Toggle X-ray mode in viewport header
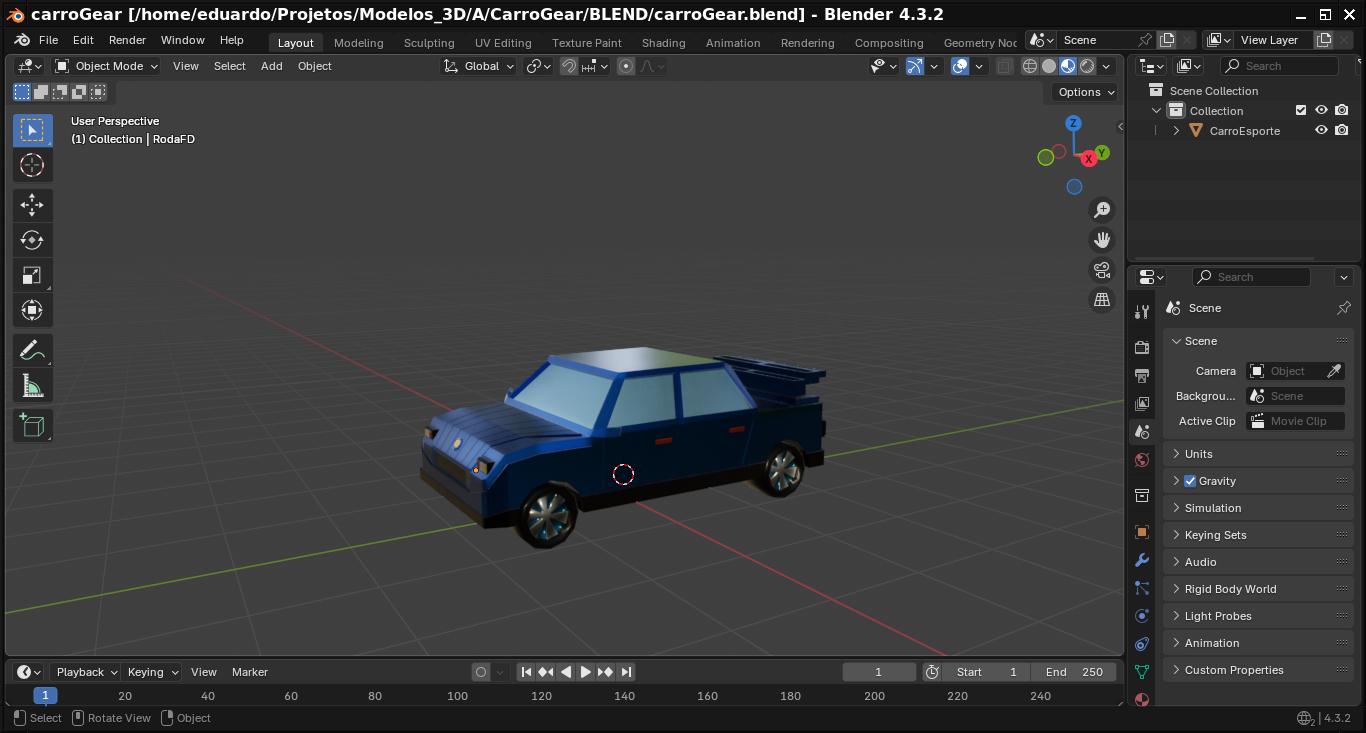The image size is (1366, 733). pos(1004,66)
